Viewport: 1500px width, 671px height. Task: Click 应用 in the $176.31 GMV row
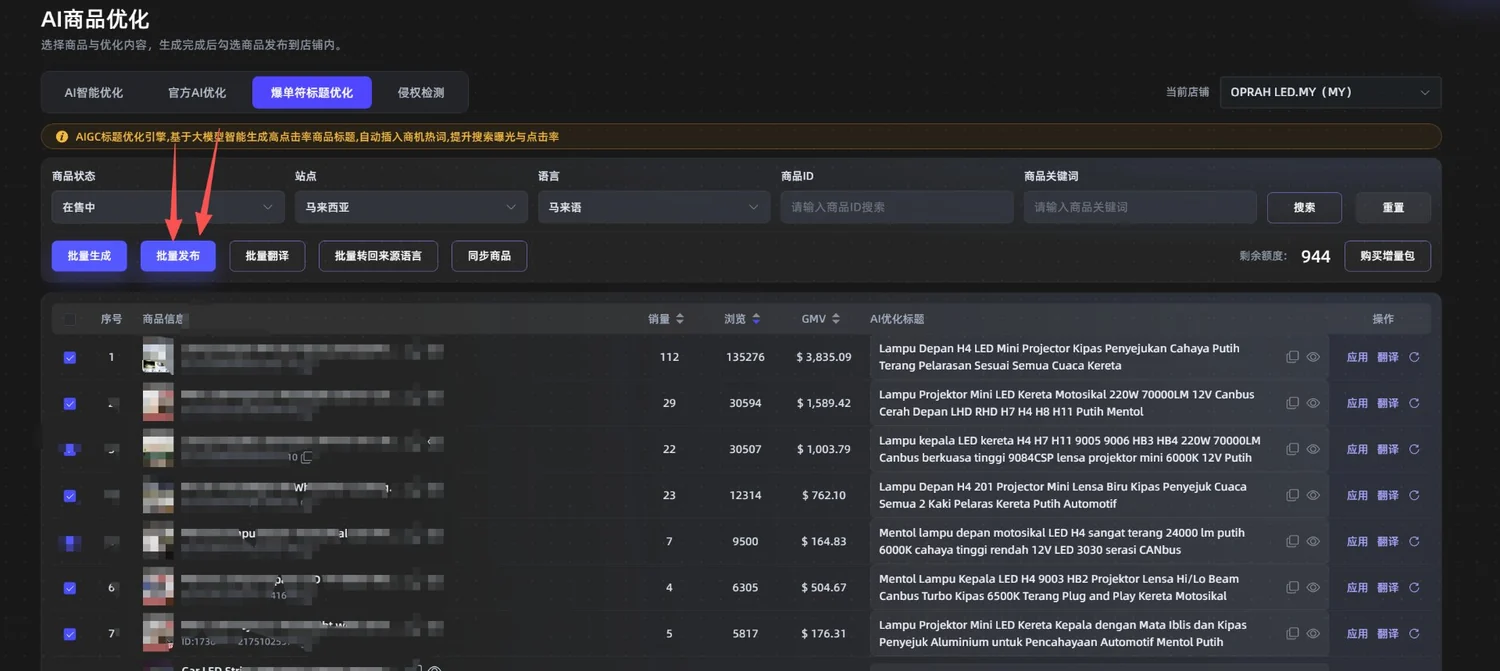pos(1357,633)
